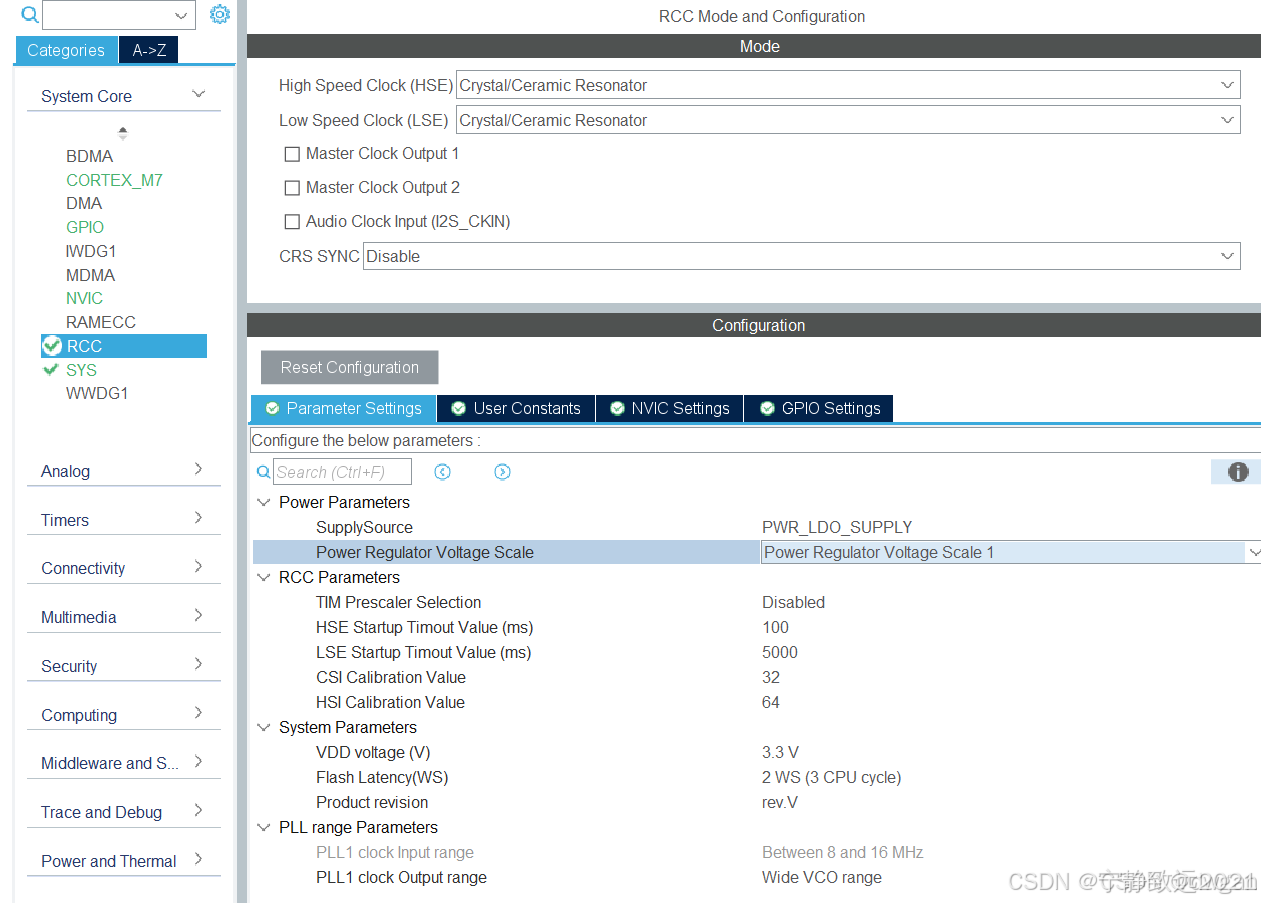Click HSE Startup Timout value 100
This screenshot has width=1261, height=903.
point(775,627)
